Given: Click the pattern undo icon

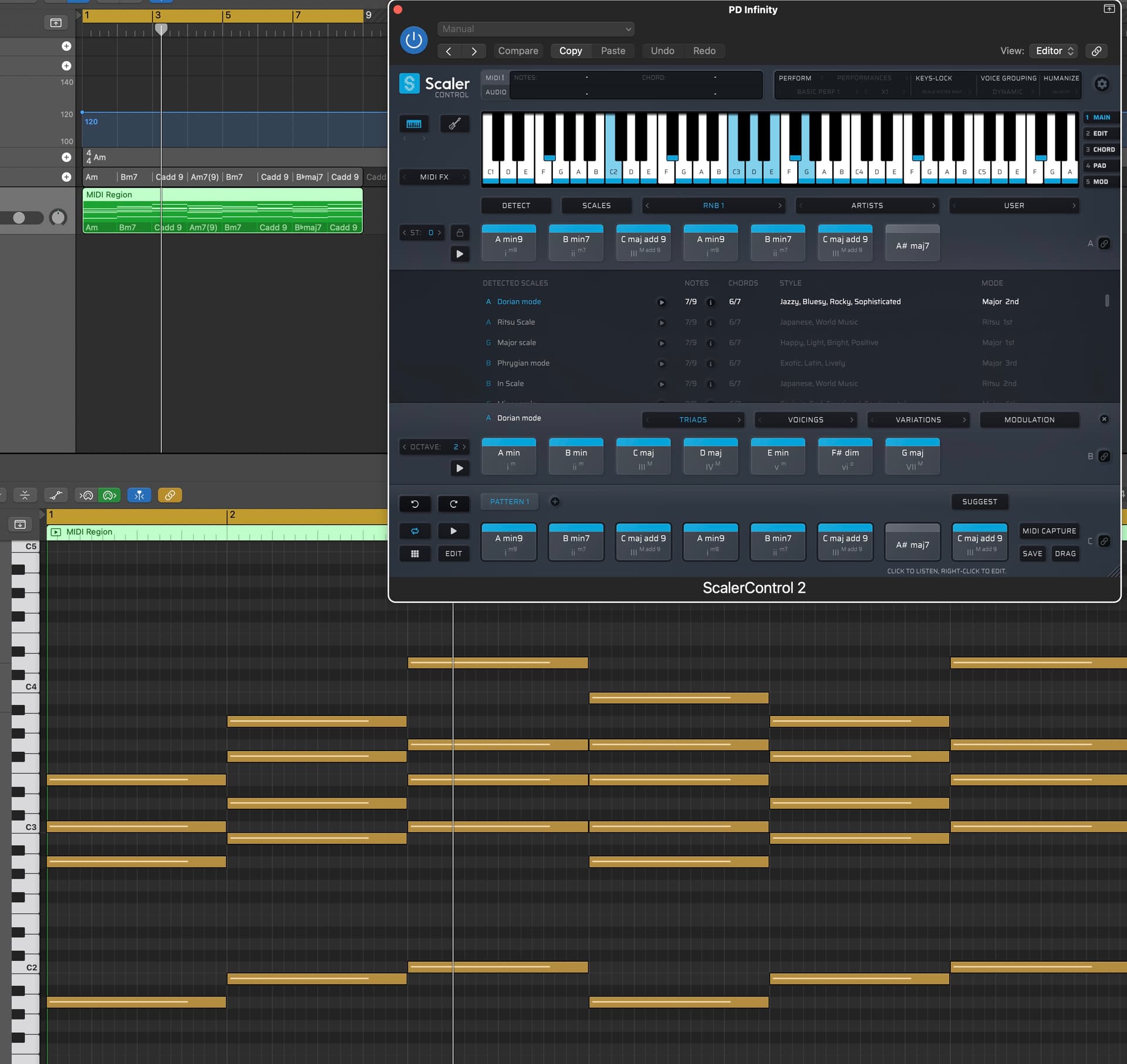Looking at the screenshot, I should pyautogui.click(x=414, y=504).
